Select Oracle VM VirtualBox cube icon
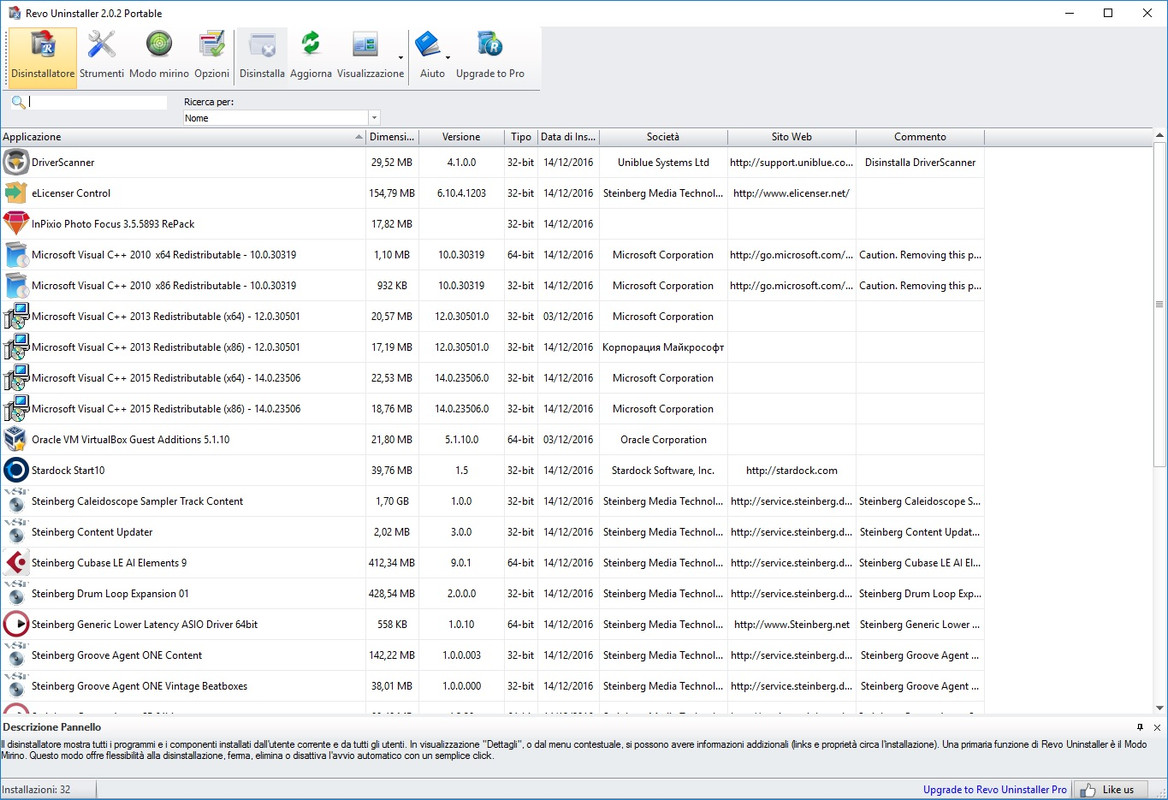Image resolution: width=1168 pixels, height=800 pixels. click(x=16, y=439)
